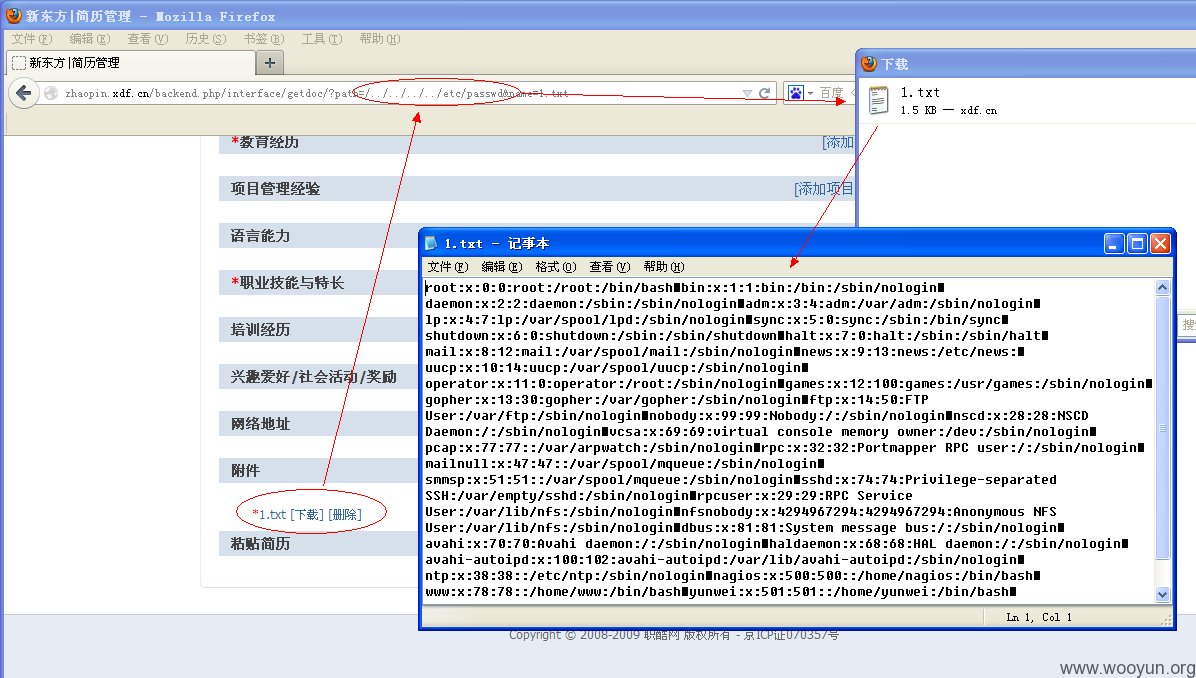Click the site identity icon in address bar
This screenshot has width=1196, height=678.
51,93
